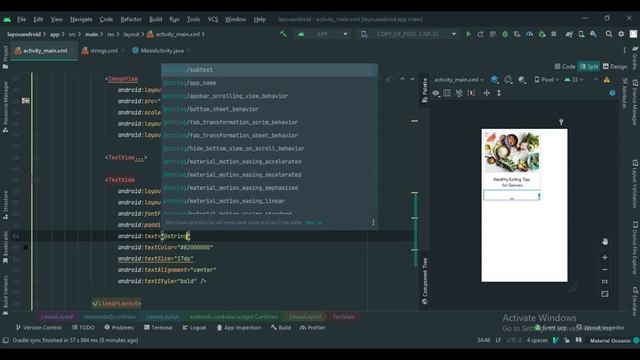The image size is (640, 360).
Task: Jump to next highlighted error down arrow
Action: tap(412, 79)
